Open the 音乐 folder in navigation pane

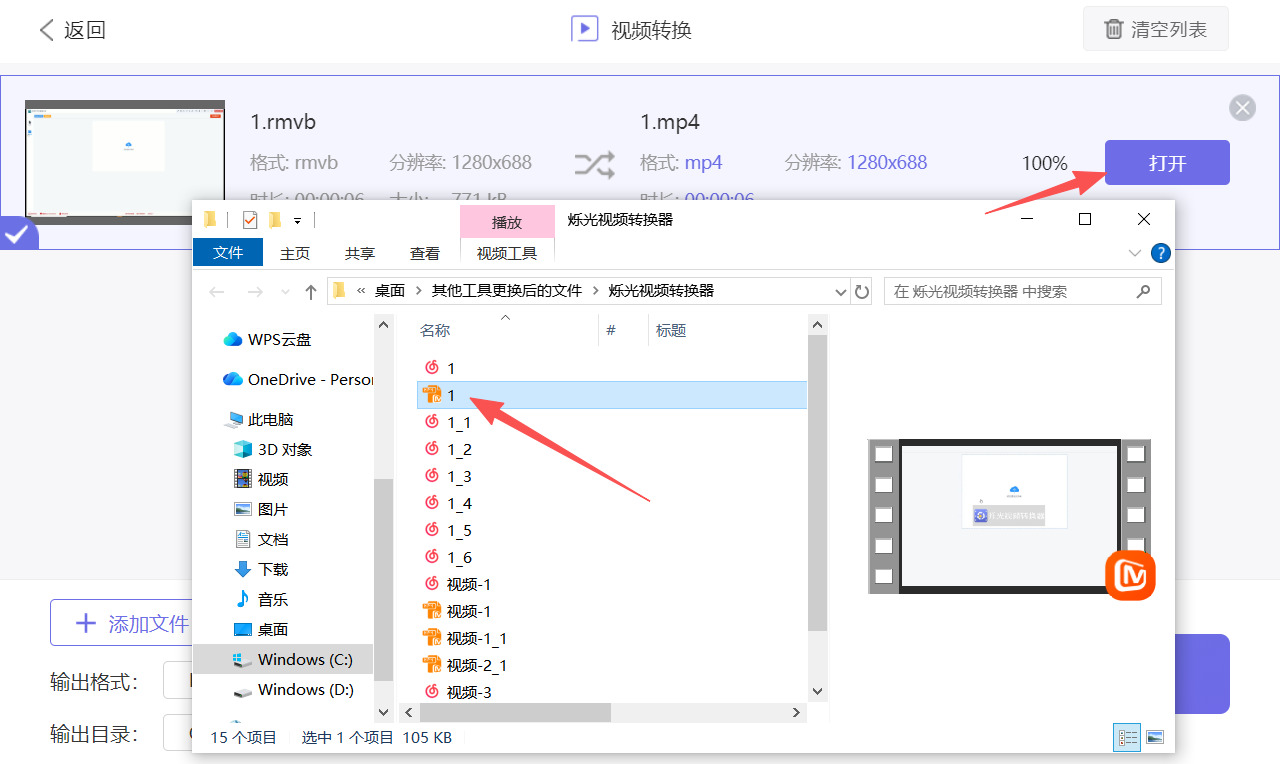pyautogui.click(x=261, y=599)
